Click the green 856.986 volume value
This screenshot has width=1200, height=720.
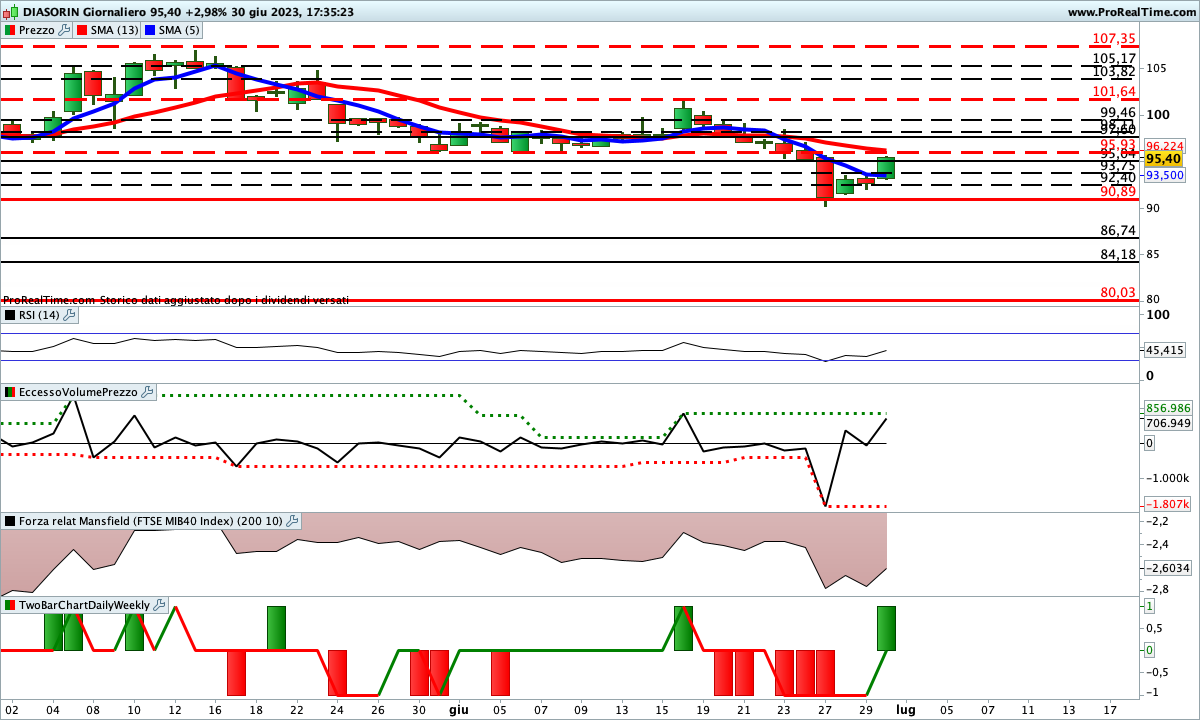[x=1168, y=408]
